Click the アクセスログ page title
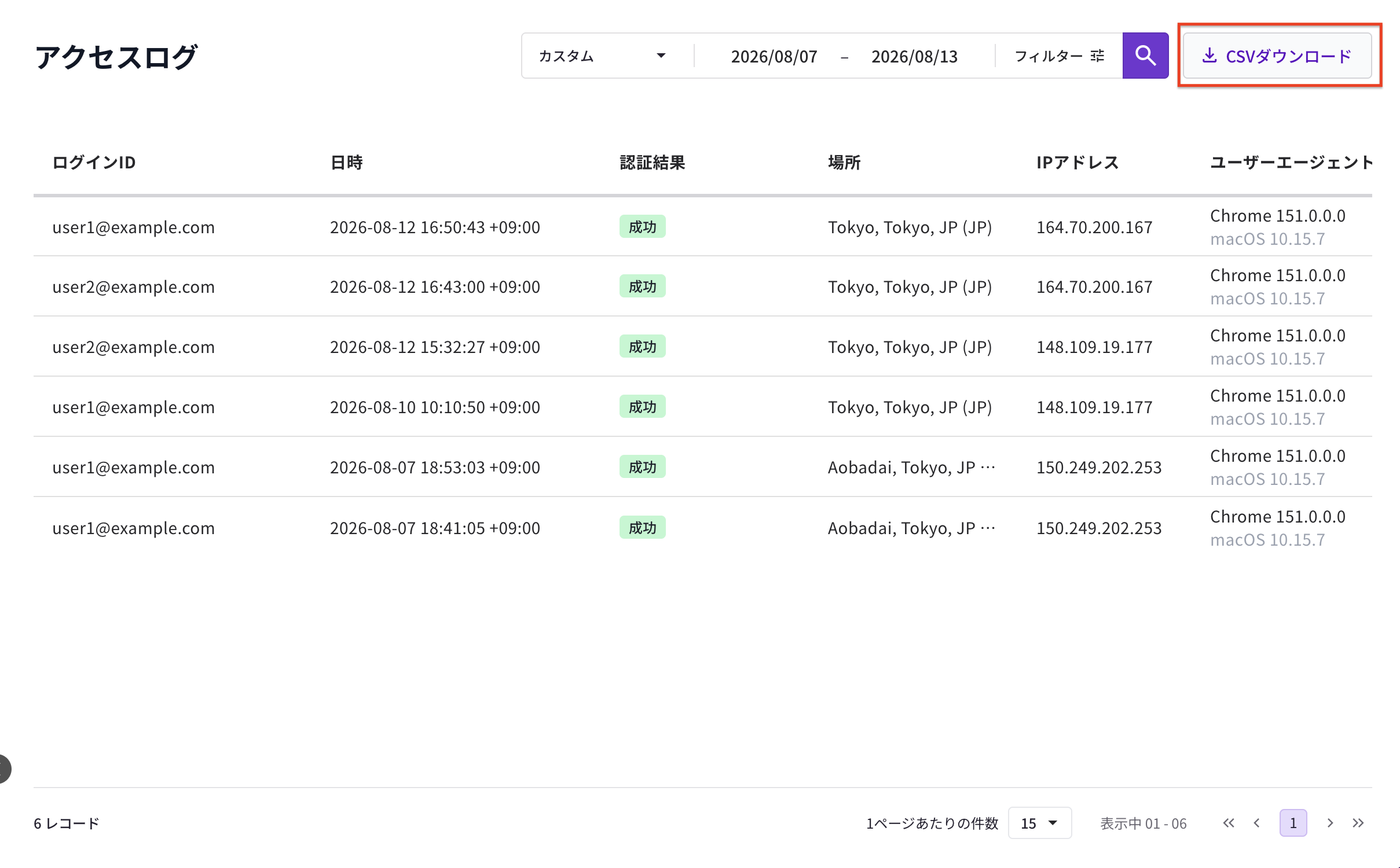Screen dimensions: 1400x868 coord(116,57)
